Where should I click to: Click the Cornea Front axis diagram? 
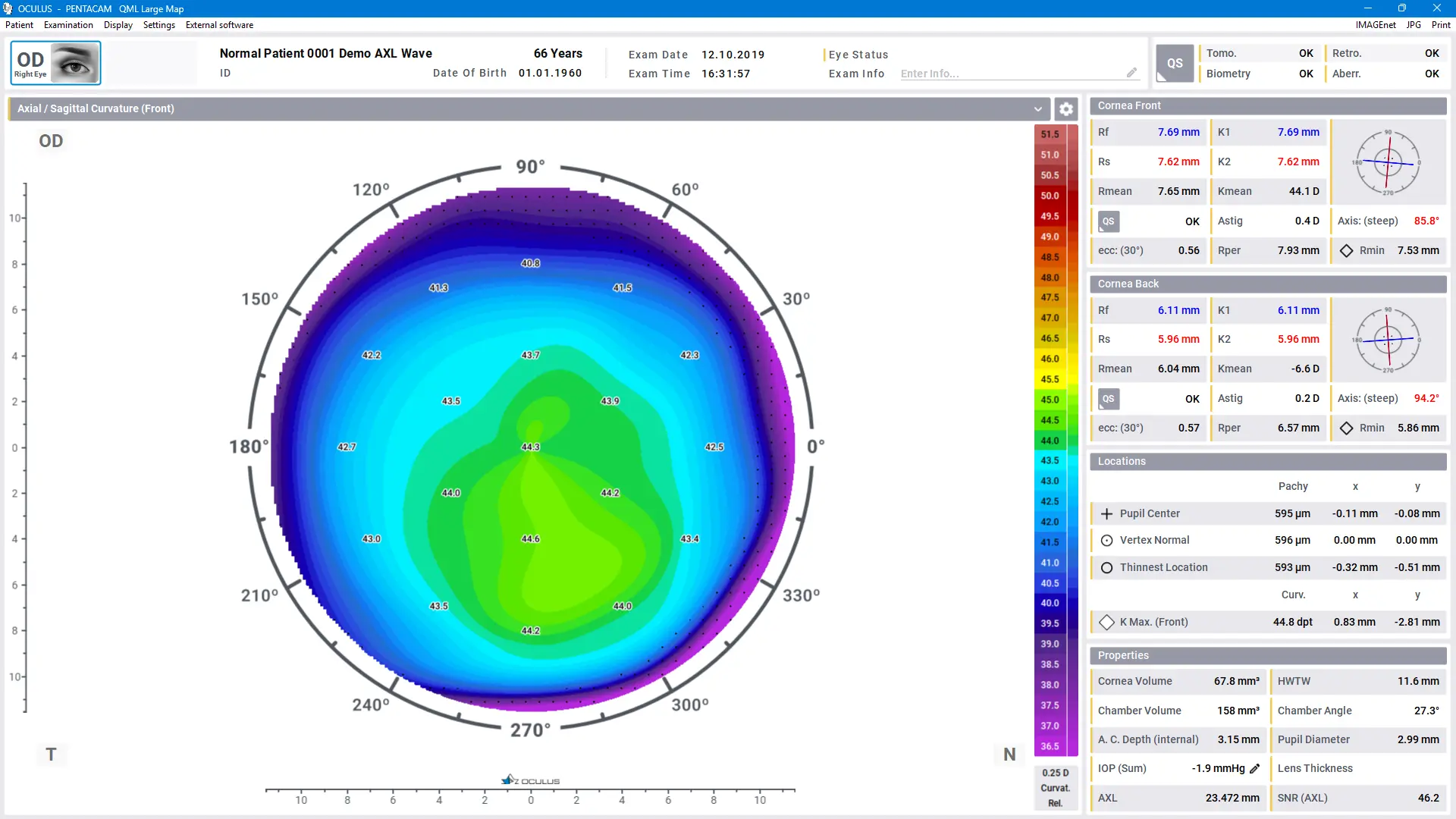(x=1388, y=162)
